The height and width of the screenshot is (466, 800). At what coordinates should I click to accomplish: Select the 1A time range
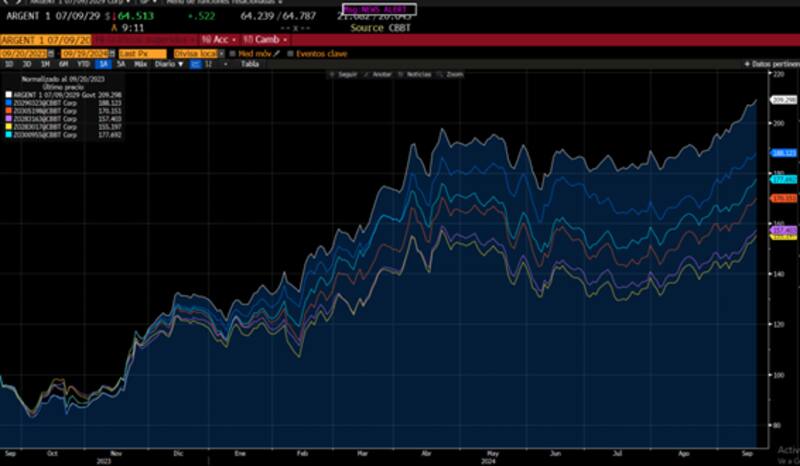pyautogui.click(x=101, y=64)
